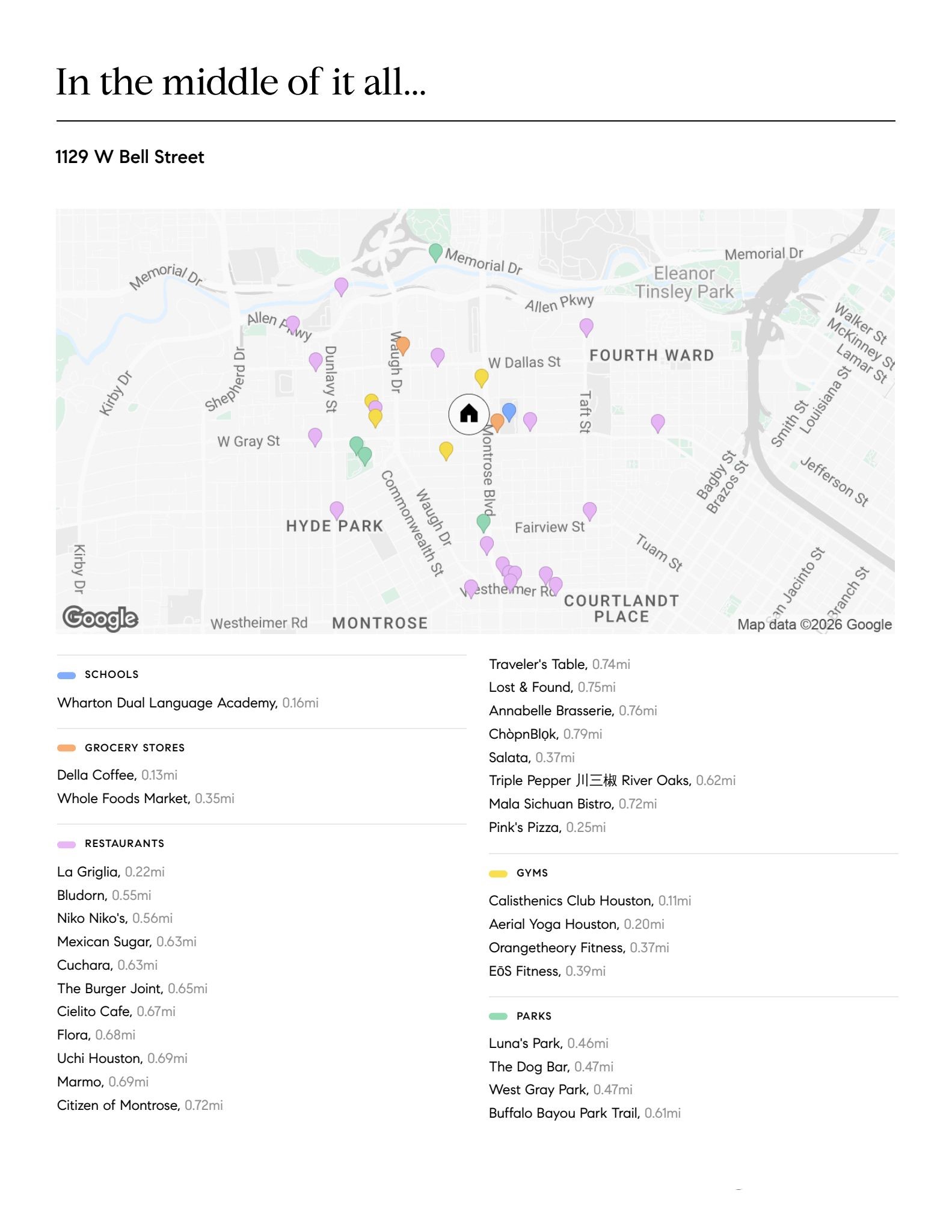Screen dimensions: 952x1232
Task: Click the orange Grocery Stores legend swatch
Action: pos(66,748)
